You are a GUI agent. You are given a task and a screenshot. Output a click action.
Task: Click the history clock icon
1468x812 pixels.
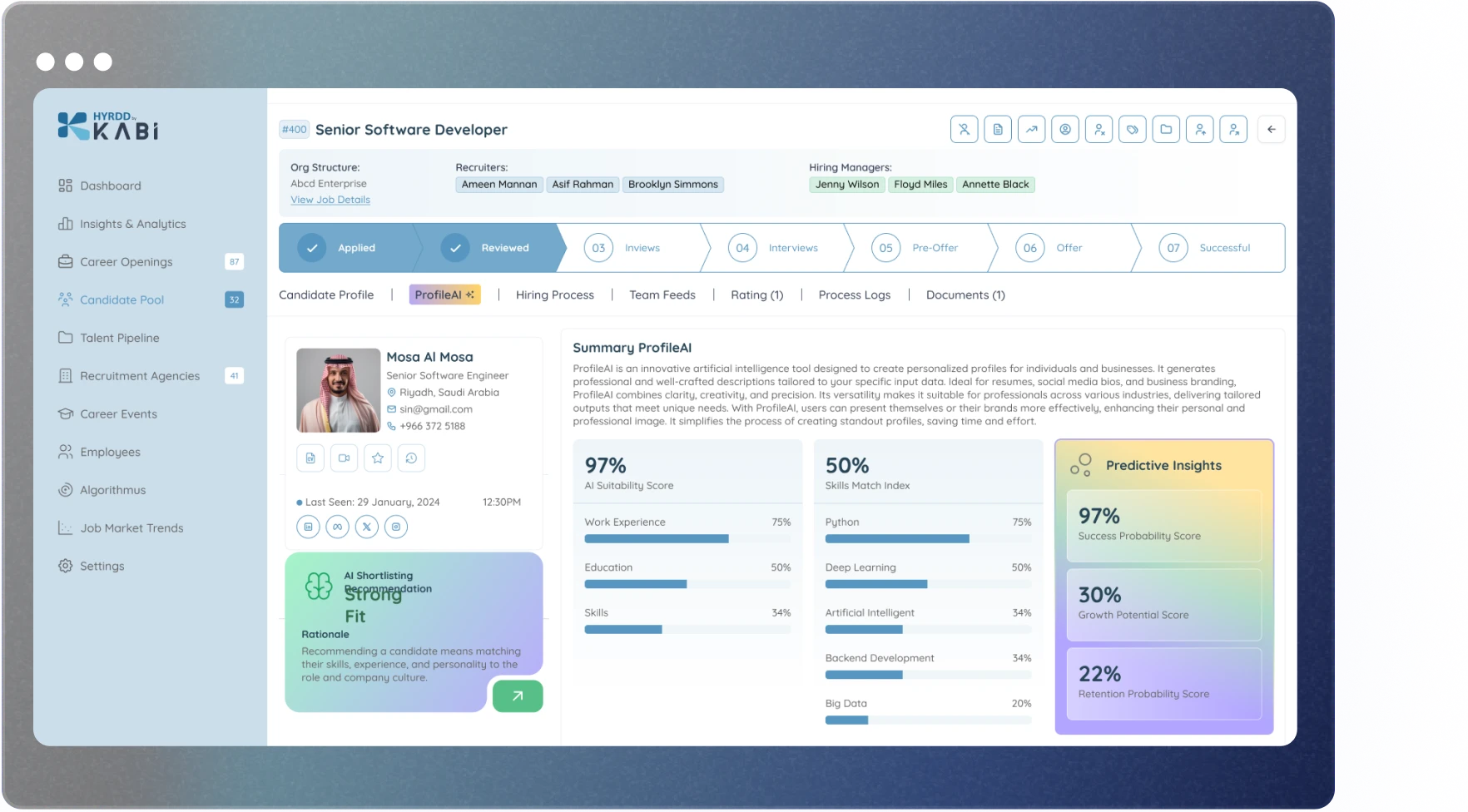411,458
